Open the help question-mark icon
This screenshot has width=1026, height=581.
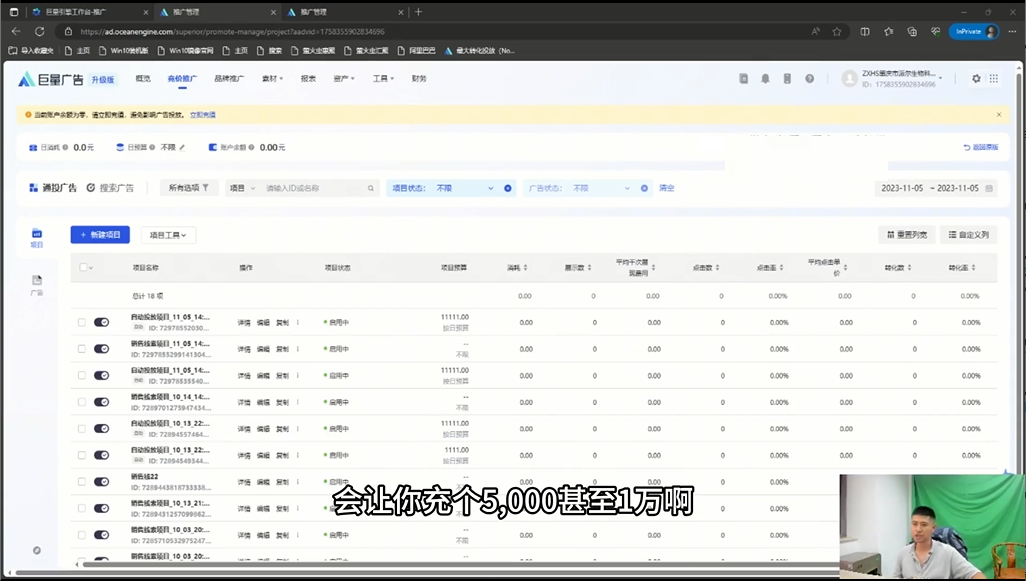809,79
